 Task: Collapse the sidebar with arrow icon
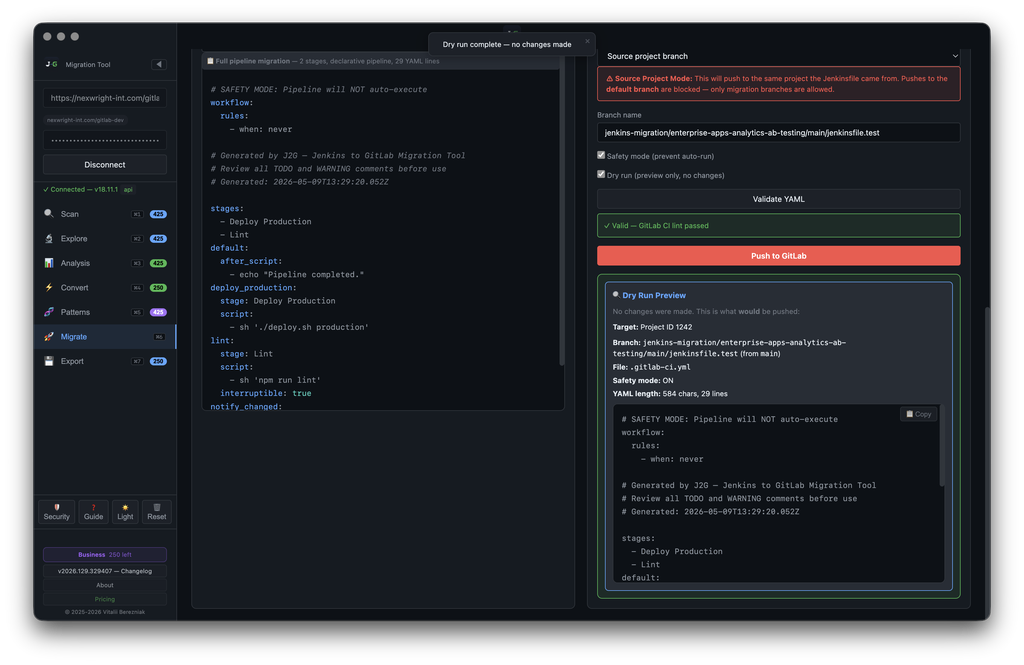pos(159,64)
